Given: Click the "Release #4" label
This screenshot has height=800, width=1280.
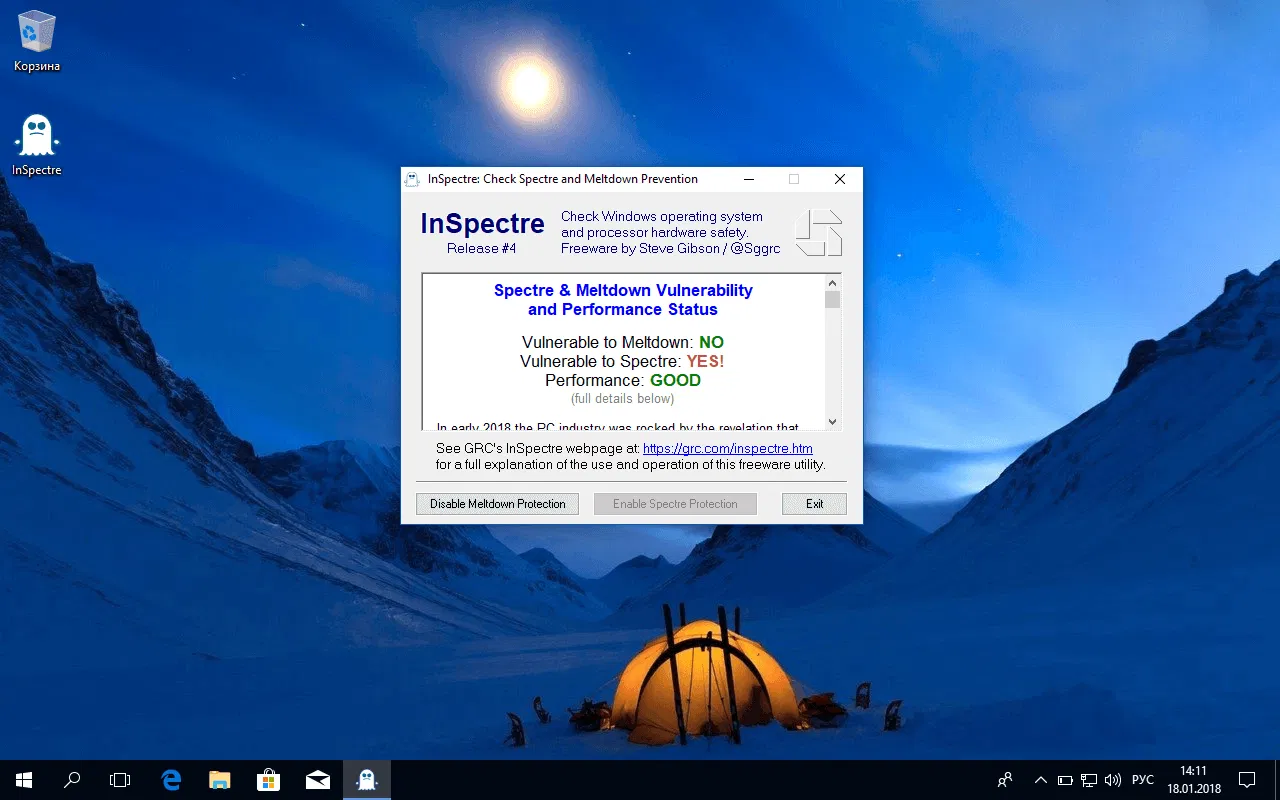Looking at the screenshot, I should tap(482, 248).
